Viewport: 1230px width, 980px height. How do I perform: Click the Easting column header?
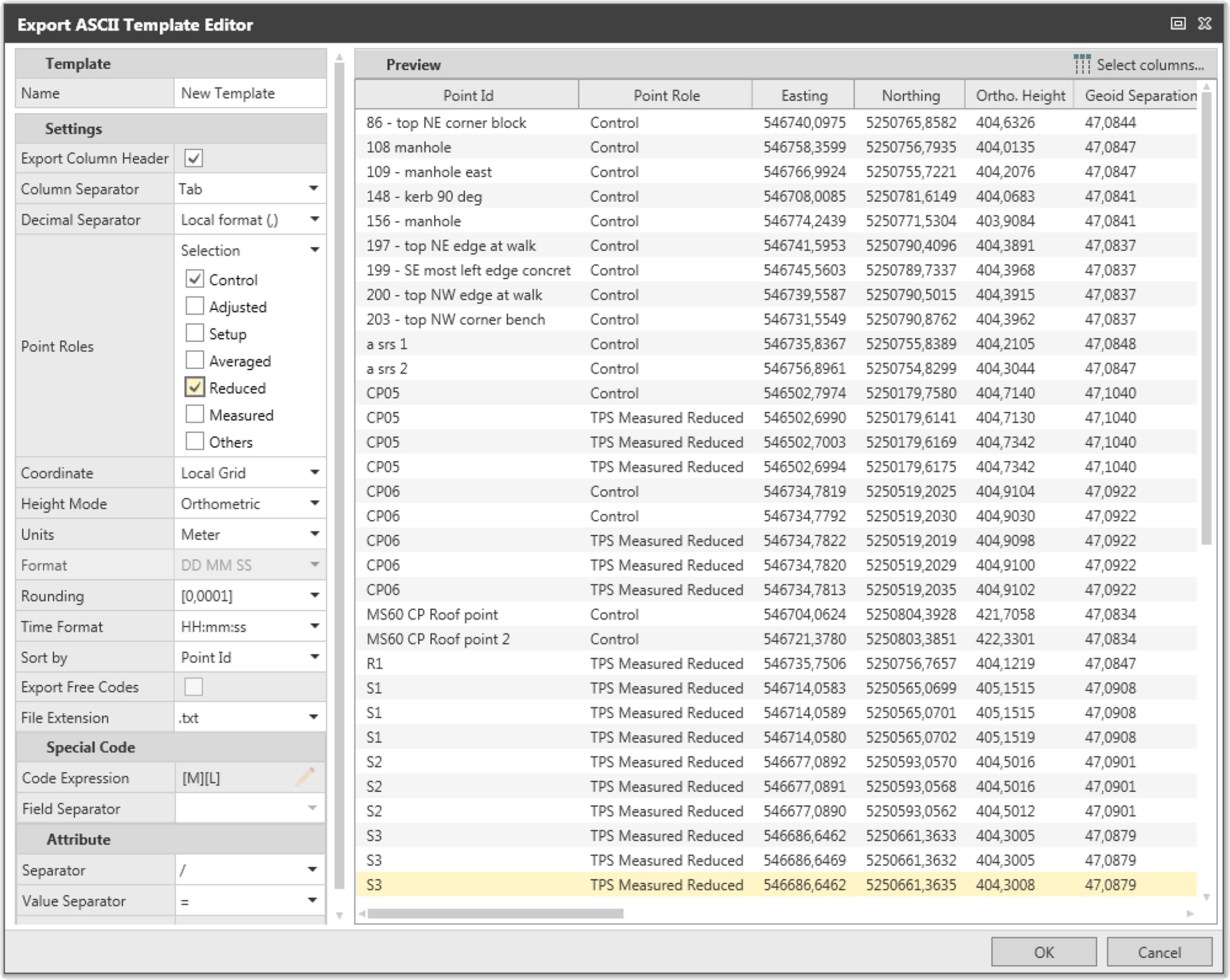(803, 95)
